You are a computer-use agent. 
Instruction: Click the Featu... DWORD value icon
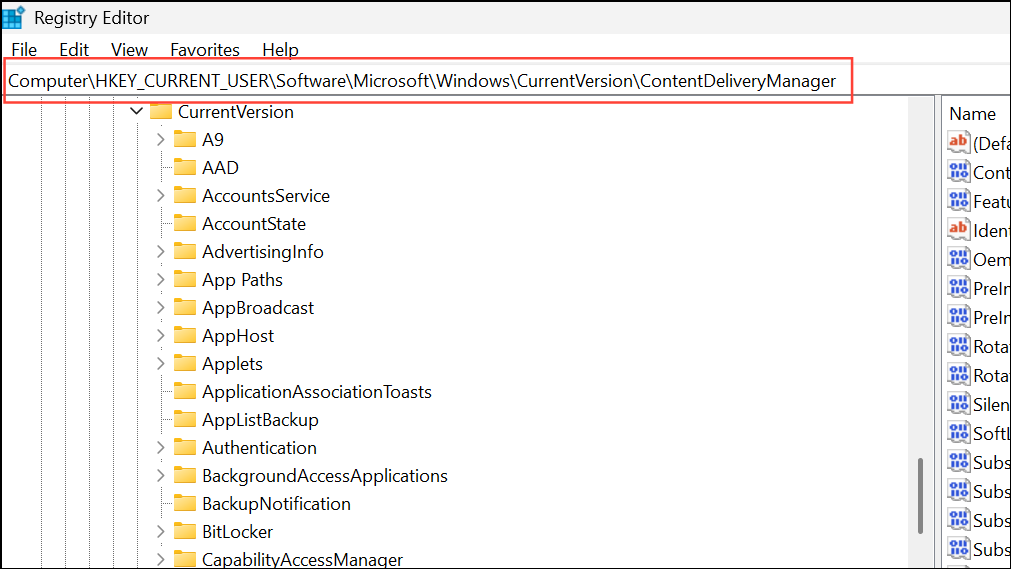(959, 201)
